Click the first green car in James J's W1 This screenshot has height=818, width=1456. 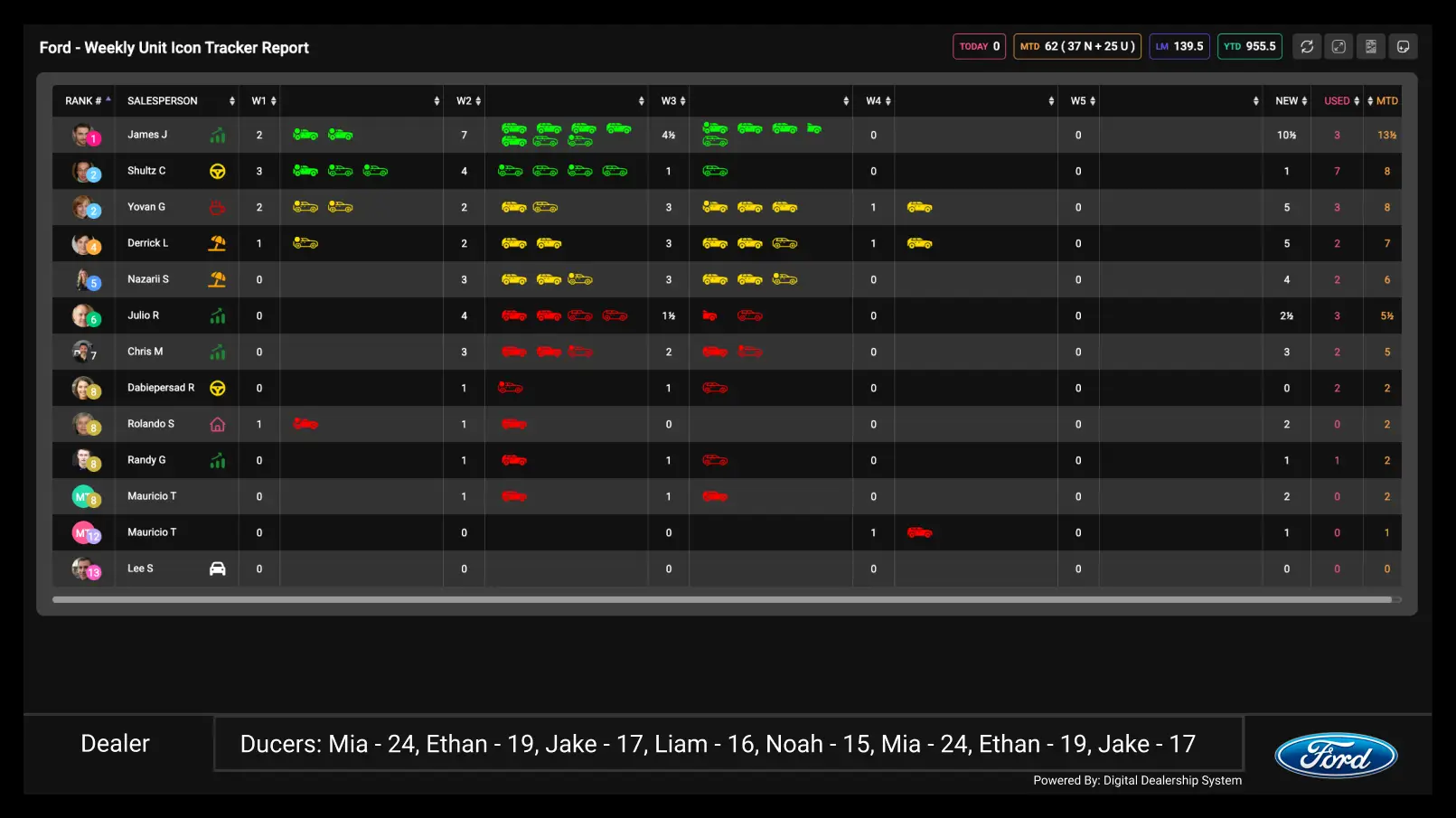305,135
